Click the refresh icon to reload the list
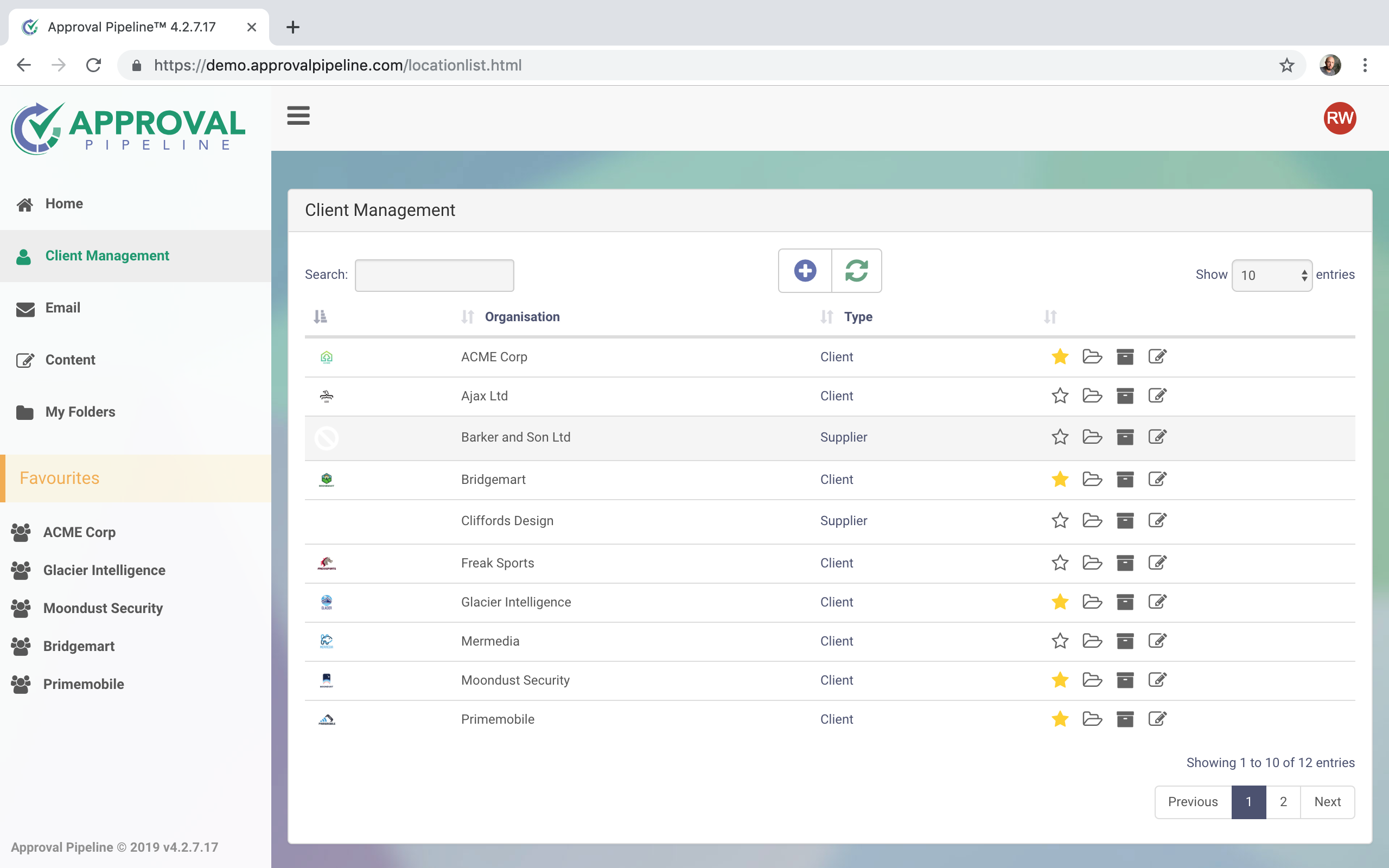This screenshot has height=868, width=1389. pyautogui.click(x=857, y=270)
